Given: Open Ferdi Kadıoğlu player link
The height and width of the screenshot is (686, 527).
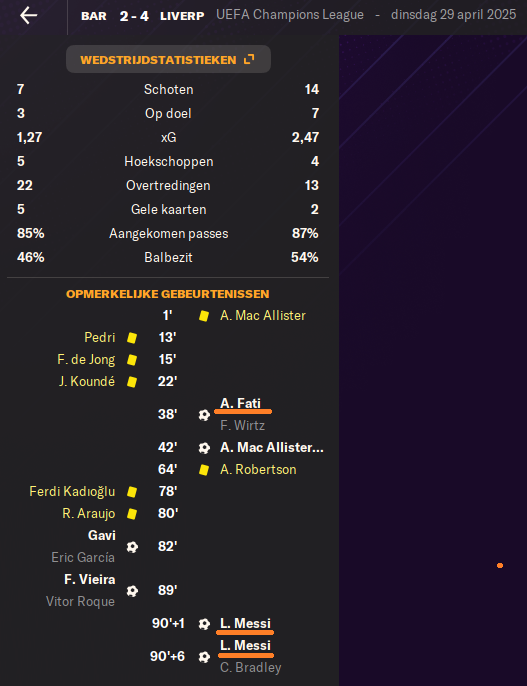Looking at the screenshot, I should [72, 491].
